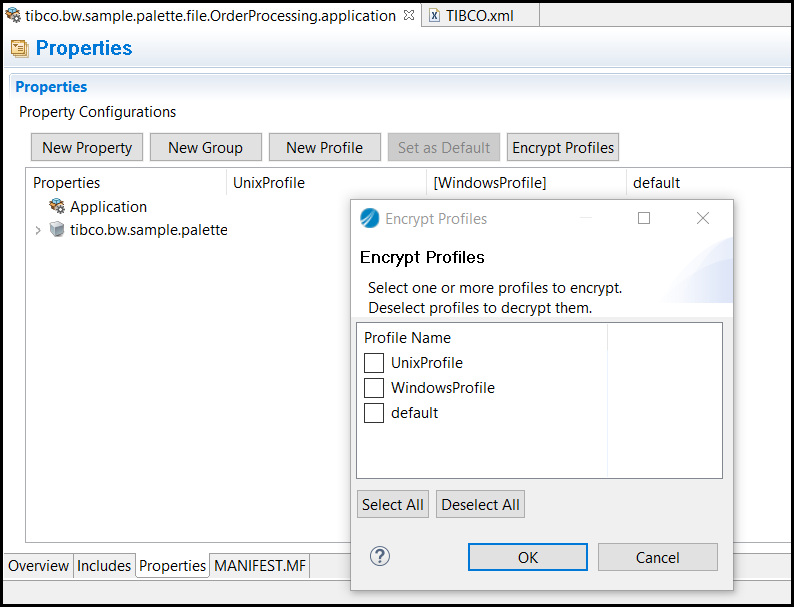Viewport: 794px width, 607px height.
Task: Switch to the MANIFEST.MF tab
Action: [x=260, y=566]
